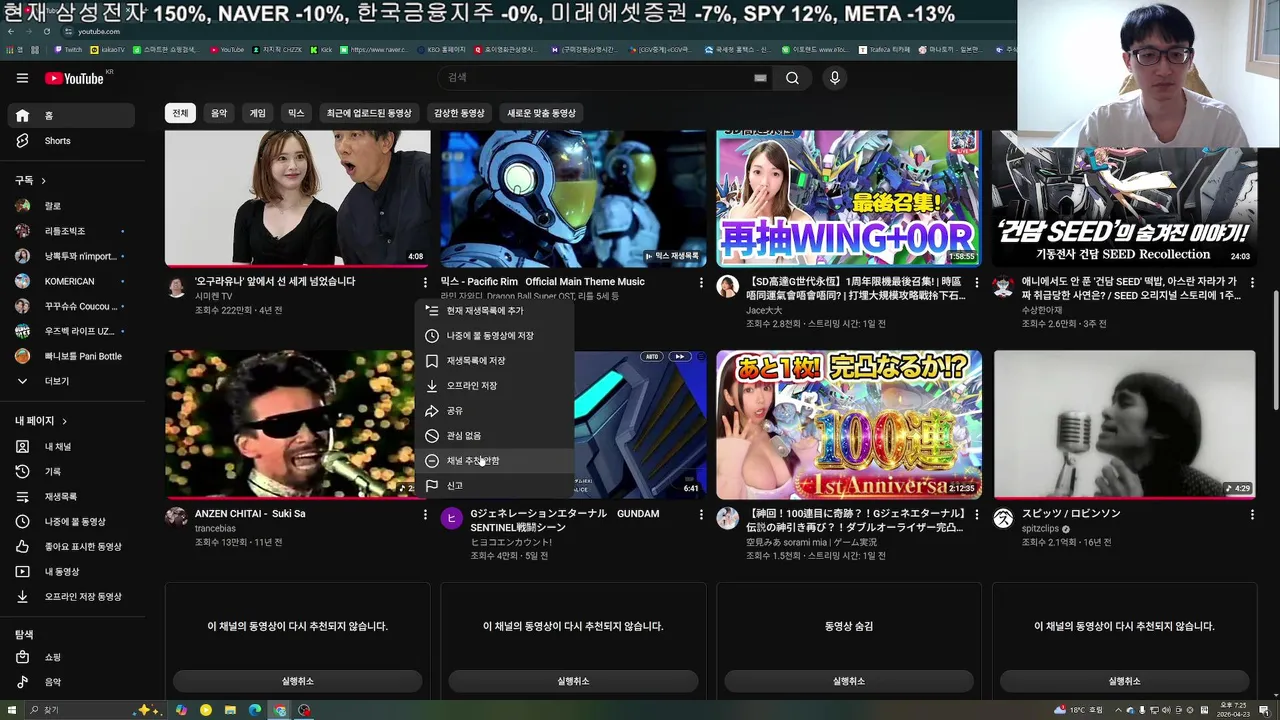Open 랄로 channel subscription

click(x=70, y=206)
